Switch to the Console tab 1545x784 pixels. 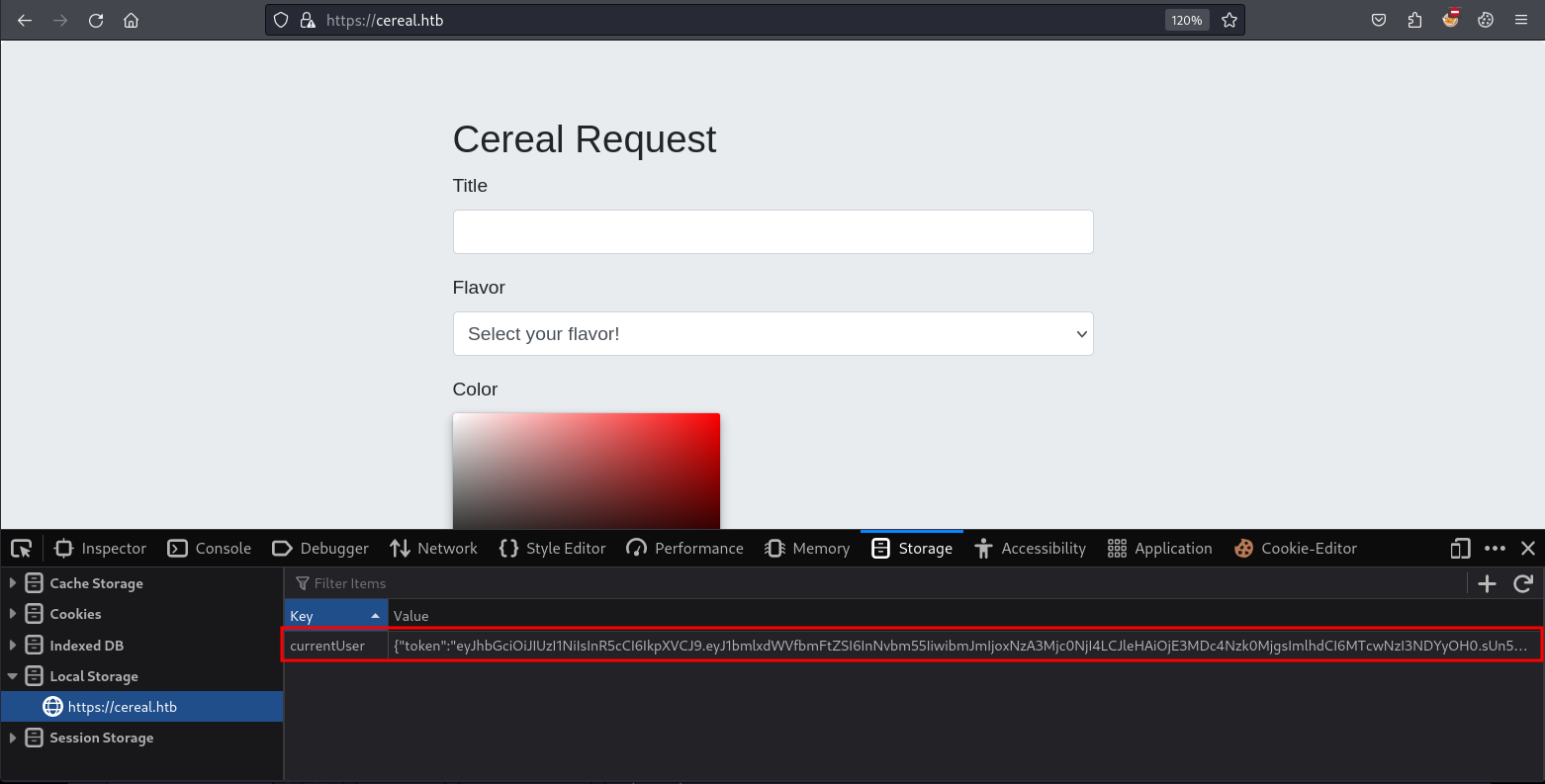click(x=210, y=549)
